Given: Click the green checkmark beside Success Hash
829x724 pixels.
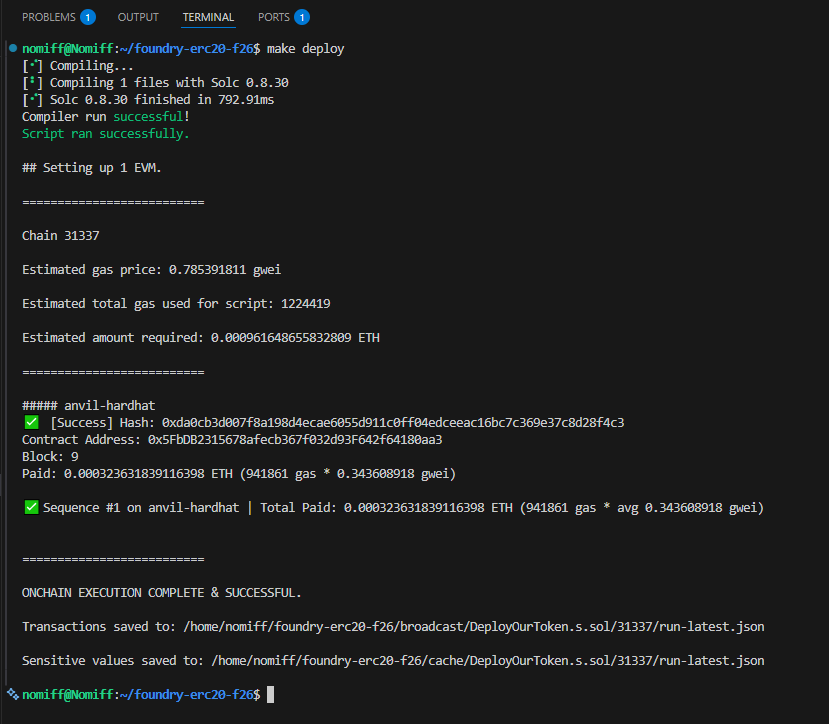Looking at the screenshot, I should tap(32, 422).
